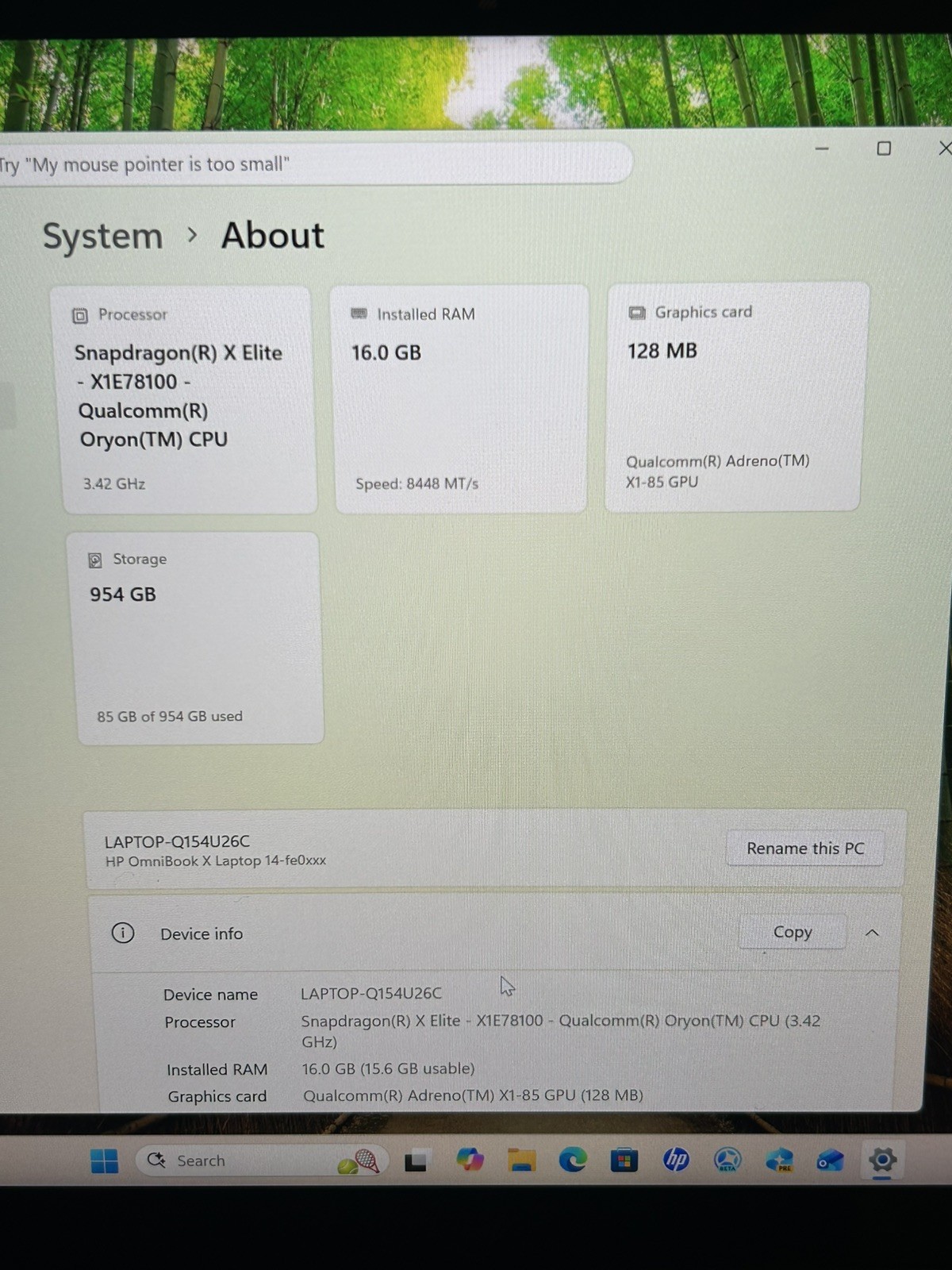952x1270 pixels.
Task: Select the Snapdragon processor name text
Action: tap(178, 396)
